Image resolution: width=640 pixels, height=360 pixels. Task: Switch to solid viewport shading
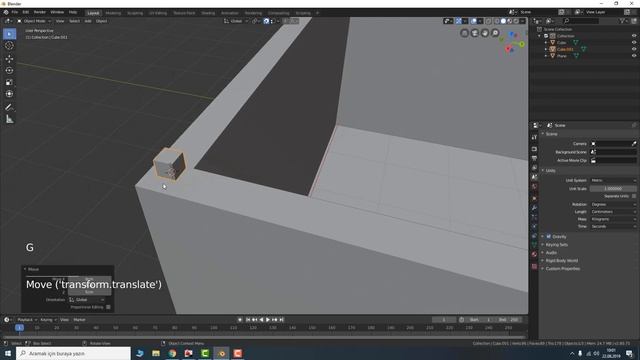pos(503,21)
